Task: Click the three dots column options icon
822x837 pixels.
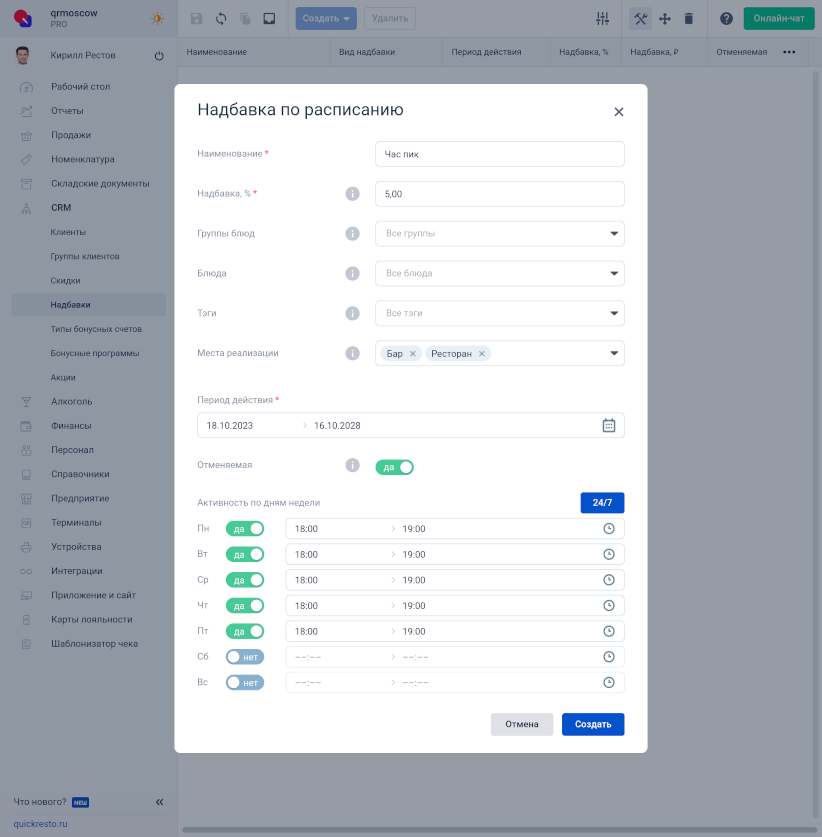Action: (x=789, y=52)
